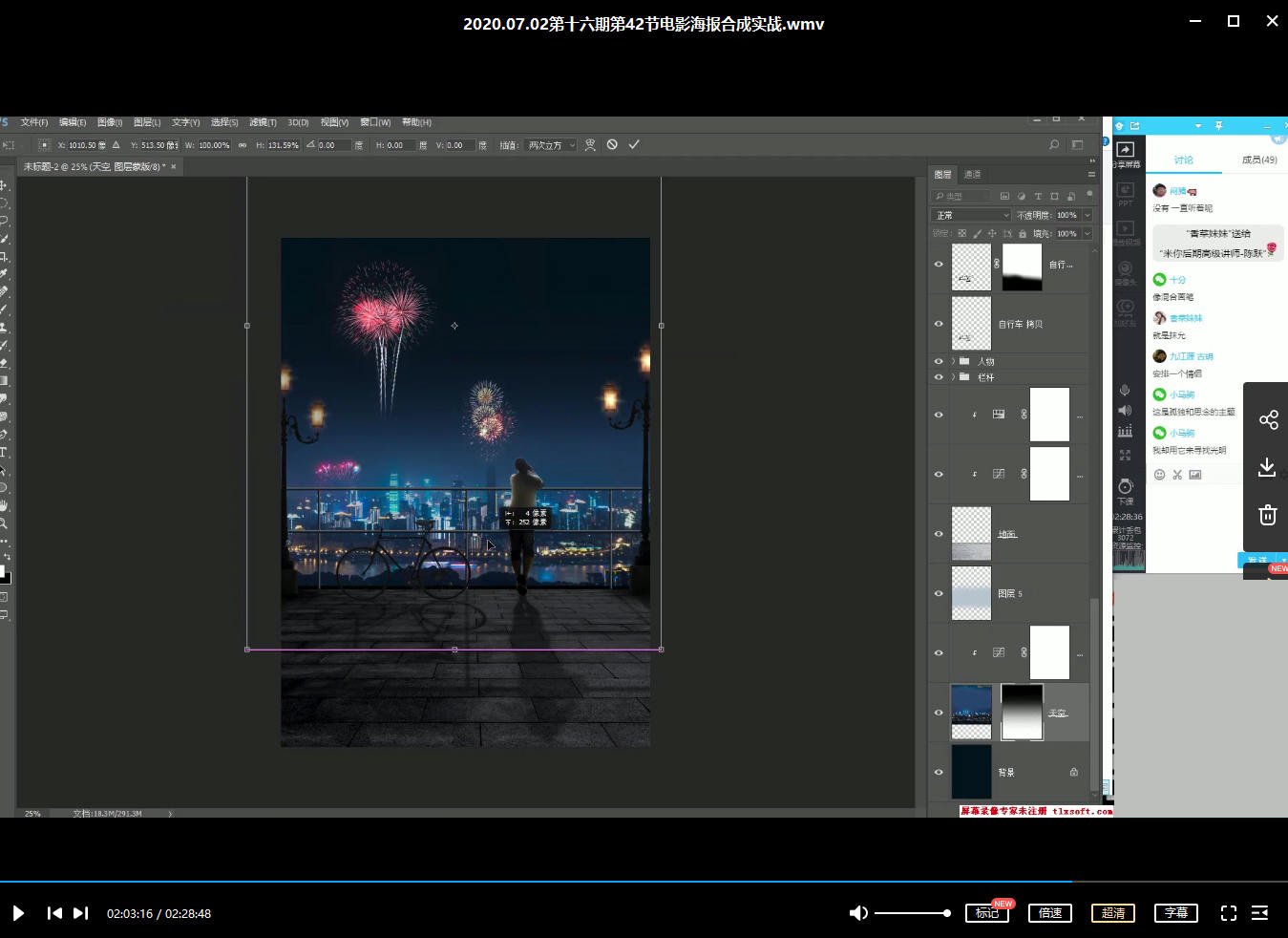Hide the 背景 layer with eye icon
Viewport: 1288px width, 938px height.
click(939, 772)
